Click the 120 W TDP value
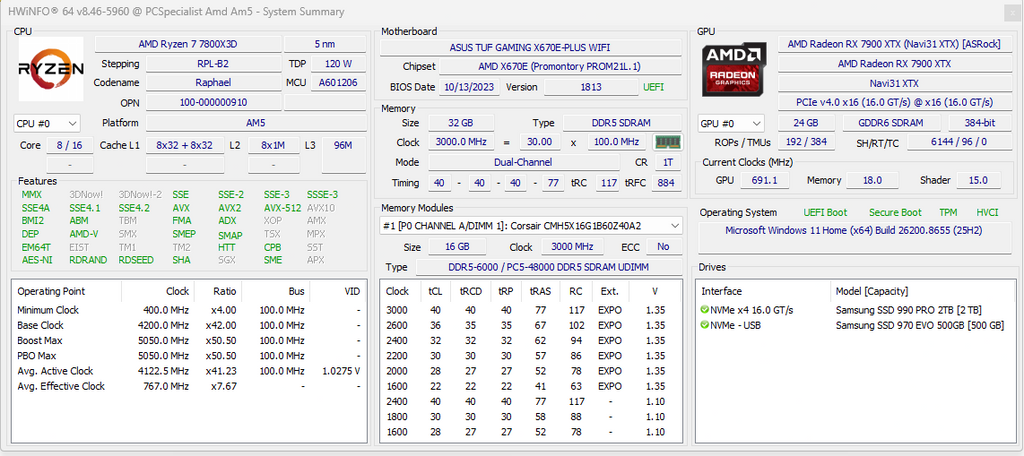 [x=337, y=64]
